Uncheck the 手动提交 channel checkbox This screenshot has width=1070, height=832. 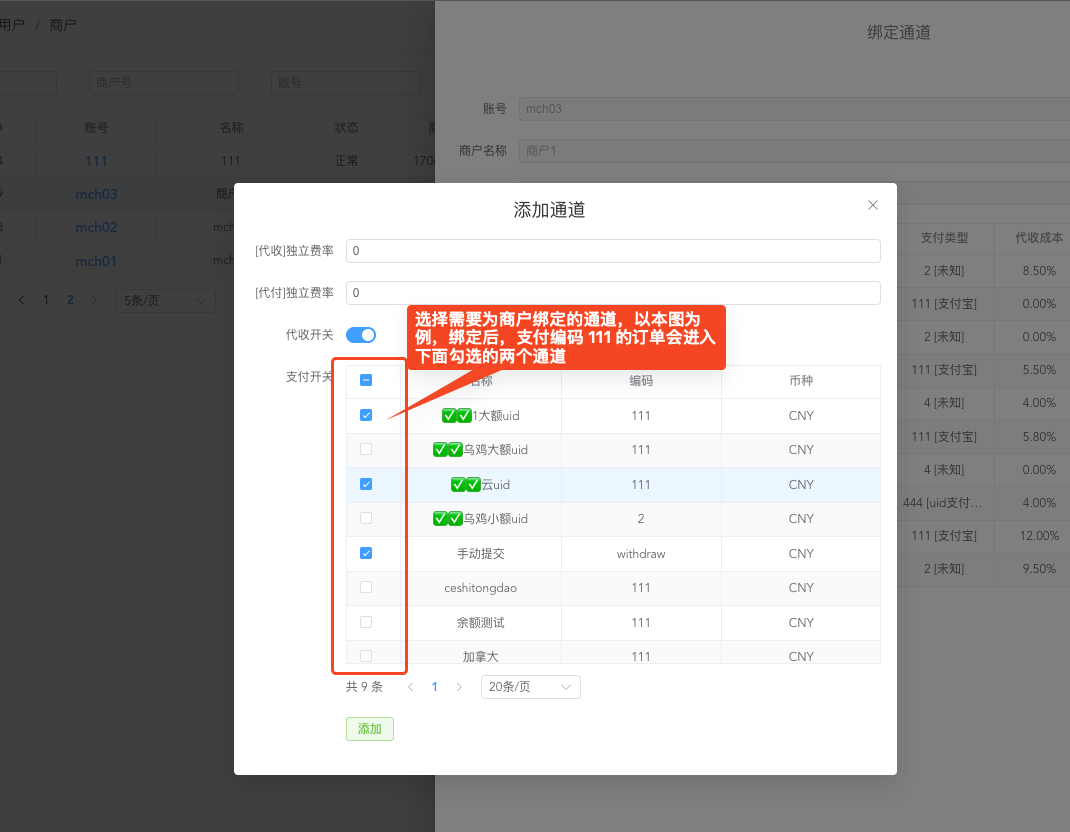coord(366,553)
